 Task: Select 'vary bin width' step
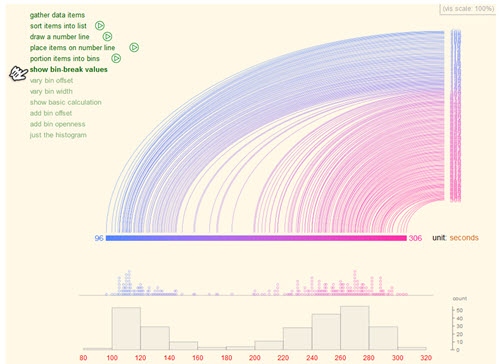(x=51, y=91)
